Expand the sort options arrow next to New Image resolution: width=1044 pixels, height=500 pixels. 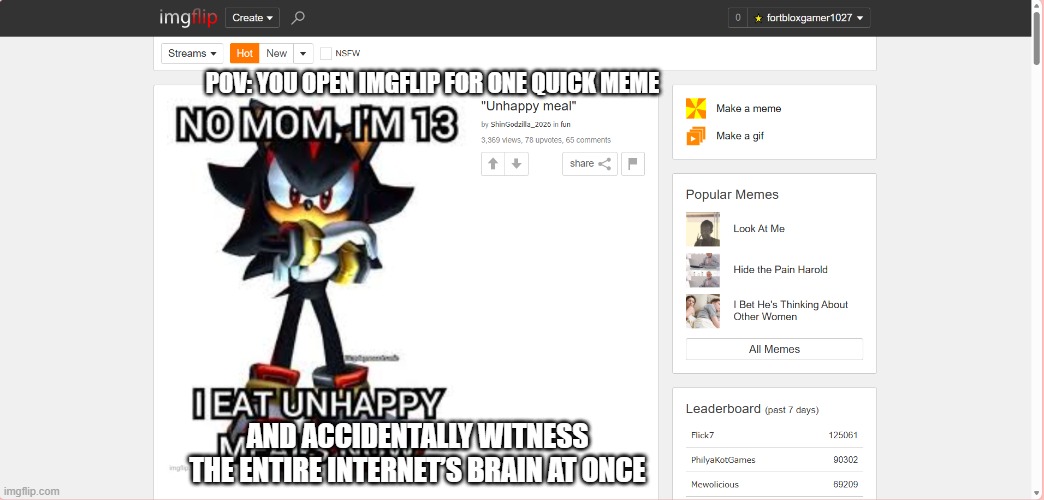tap(303, 53)
